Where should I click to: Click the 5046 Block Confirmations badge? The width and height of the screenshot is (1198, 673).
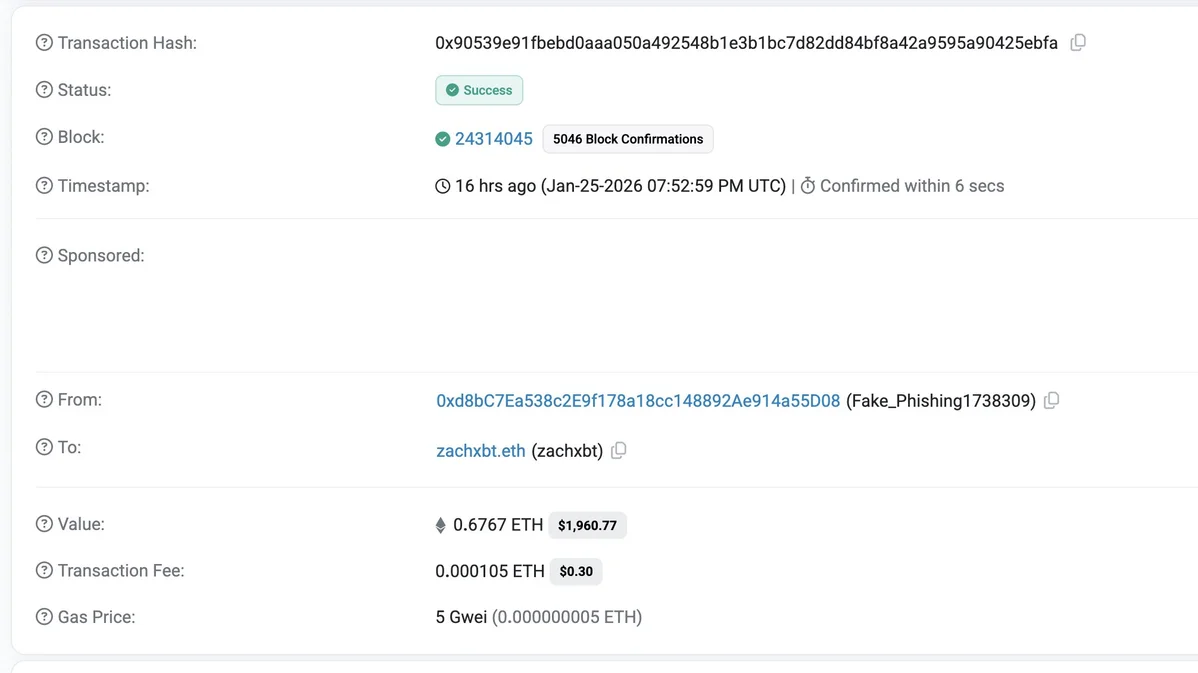click(628, 139)
